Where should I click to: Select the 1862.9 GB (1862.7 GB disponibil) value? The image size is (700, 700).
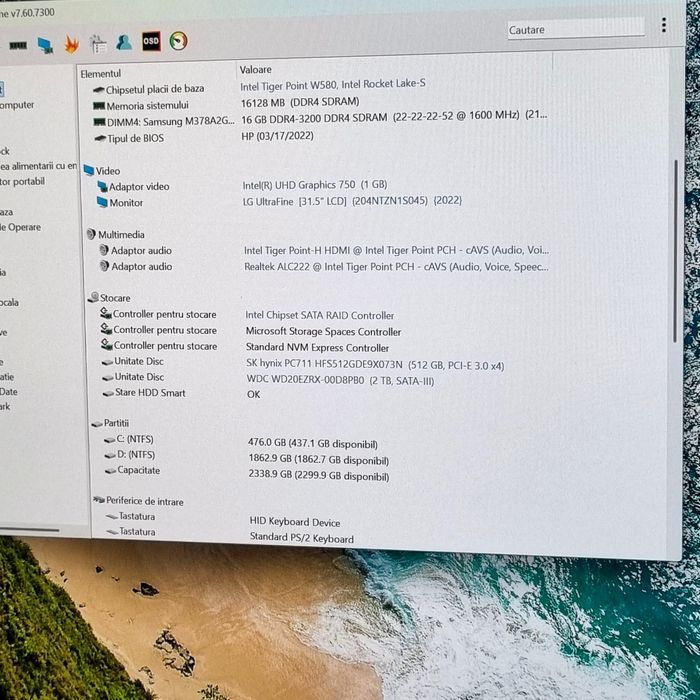pos(319,459)
